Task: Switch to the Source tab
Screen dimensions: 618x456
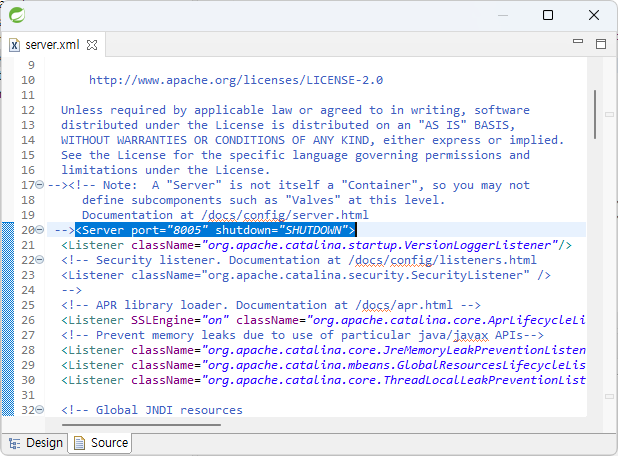Action: tap(101, 443)
